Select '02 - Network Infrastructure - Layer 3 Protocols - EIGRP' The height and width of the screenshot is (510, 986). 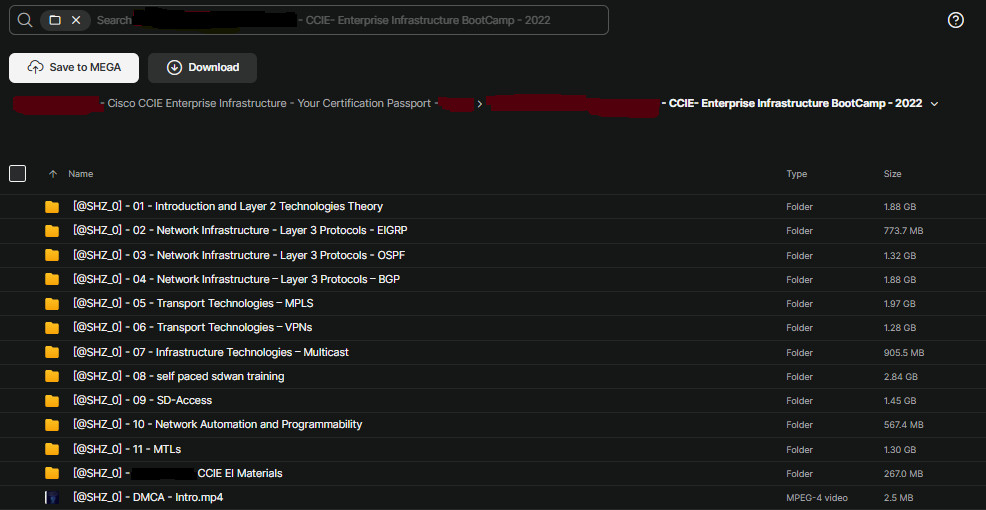240,230
